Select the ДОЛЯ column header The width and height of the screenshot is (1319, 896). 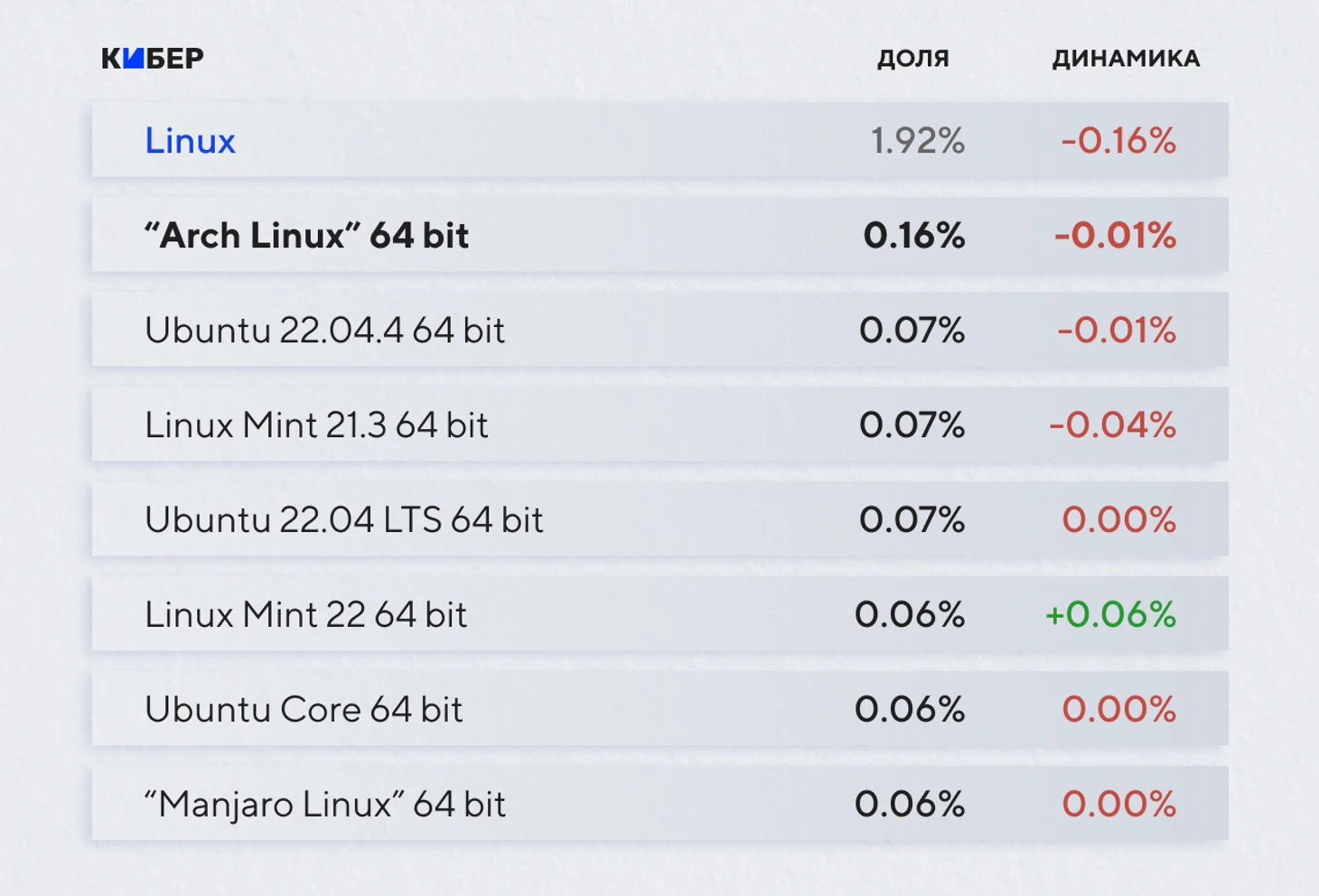(913, 59)
